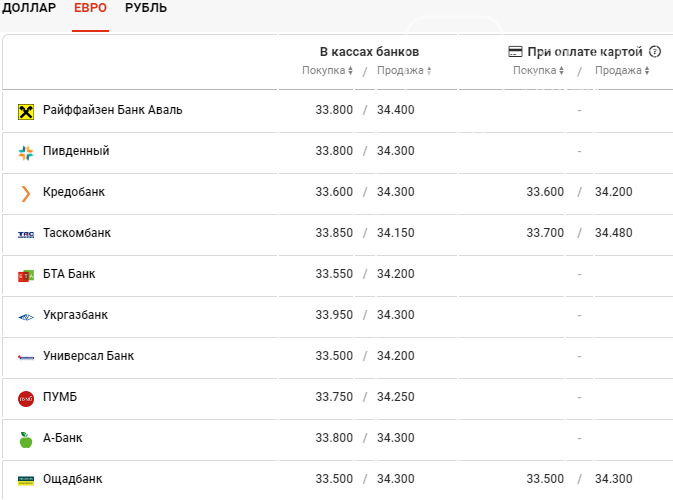Open the Универсал Банк link
The height and width of the screenshot is (500, 673).
88,356
